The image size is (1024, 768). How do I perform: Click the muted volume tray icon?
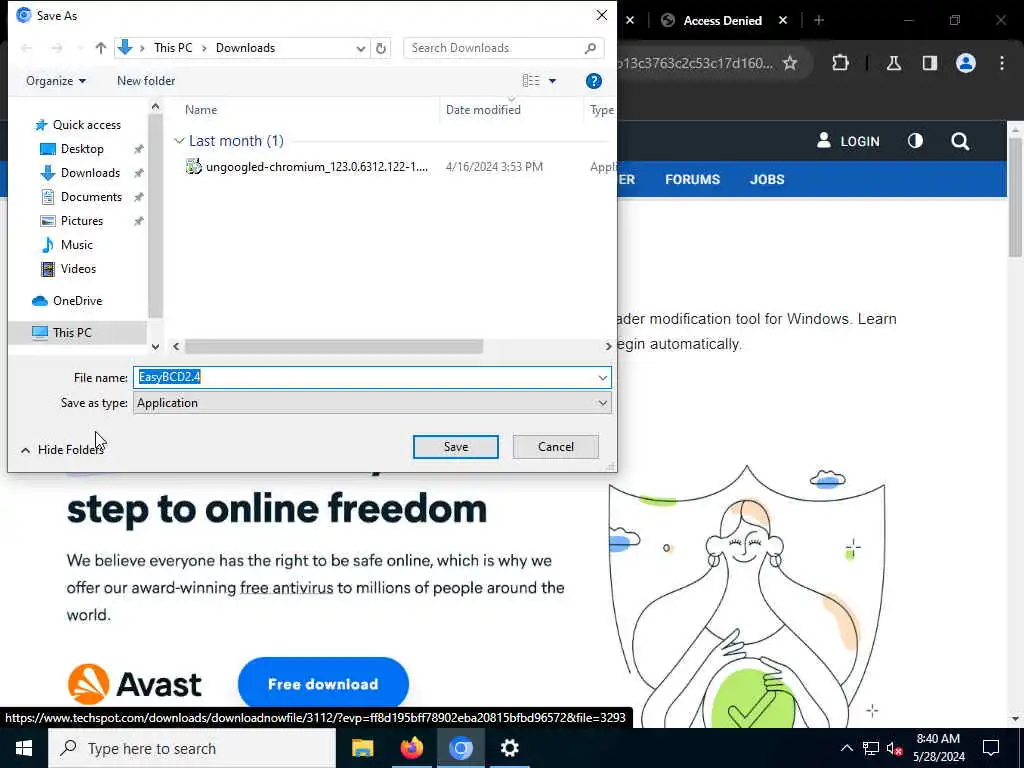895,748
